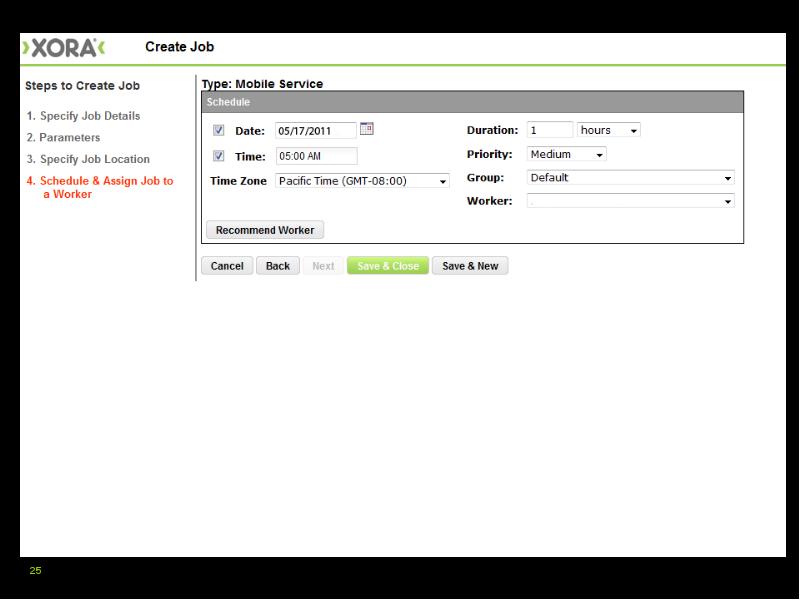800x600 pixels.
Task: Open the duration hours unit dropdown
Action: point(608,130)
